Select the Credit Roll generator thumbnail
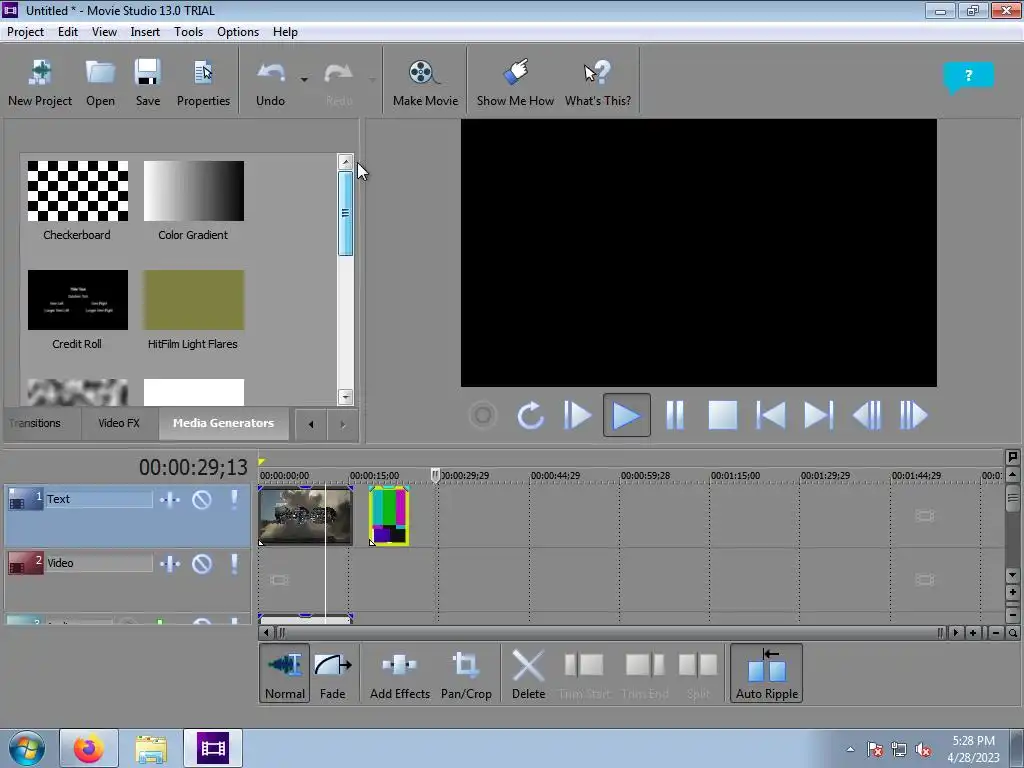The width and height of the screenshot is (1024, 768). click(77, 300)
